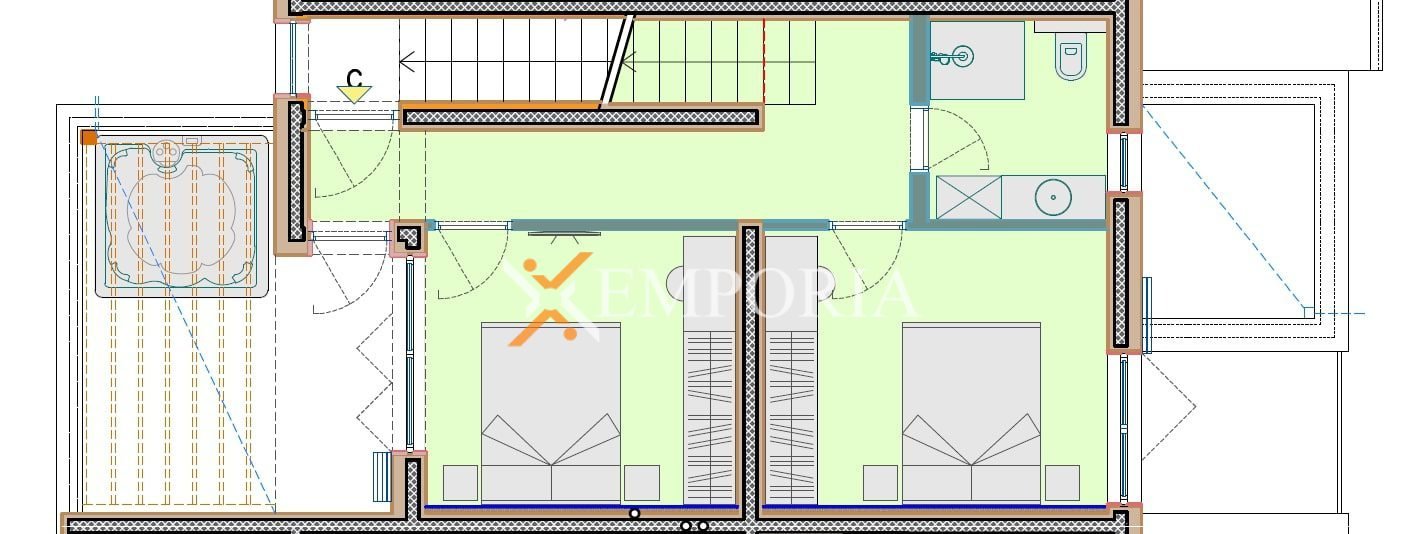Select the round sink on the counter
Screen dimensions: 1427x534
(x=1052, y=197)
